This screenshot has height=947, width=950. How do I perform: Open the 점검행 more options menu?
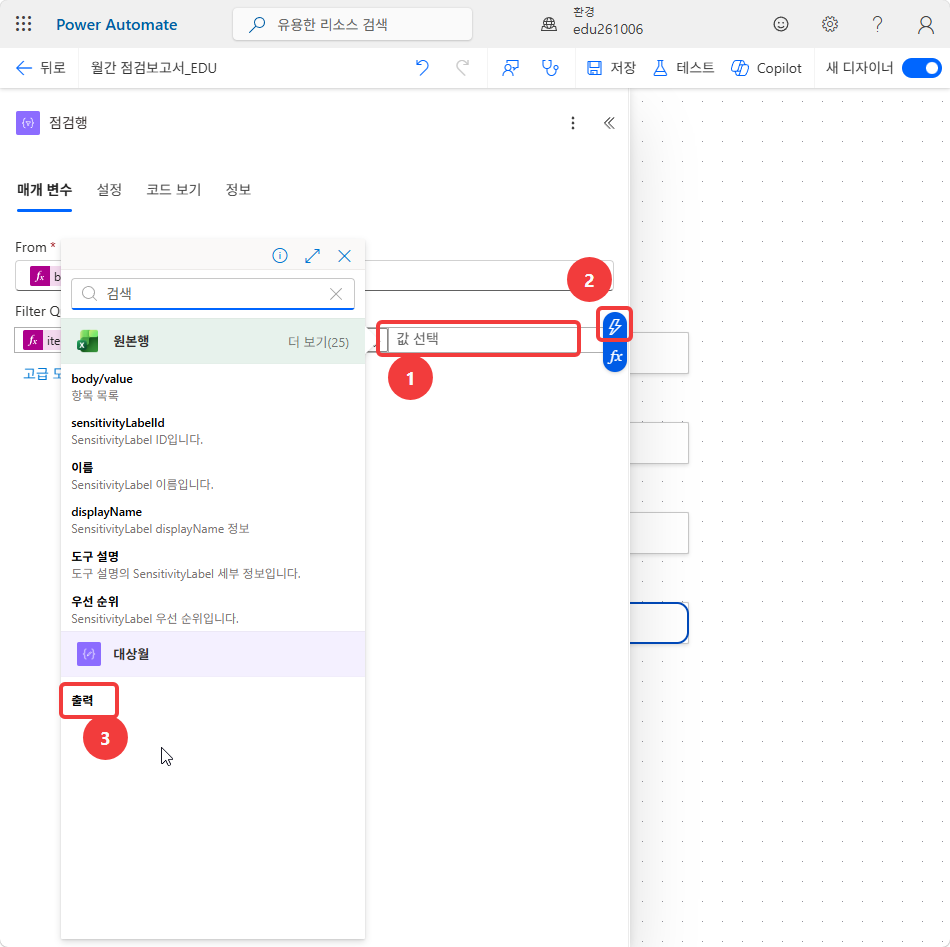pos(573,124)
